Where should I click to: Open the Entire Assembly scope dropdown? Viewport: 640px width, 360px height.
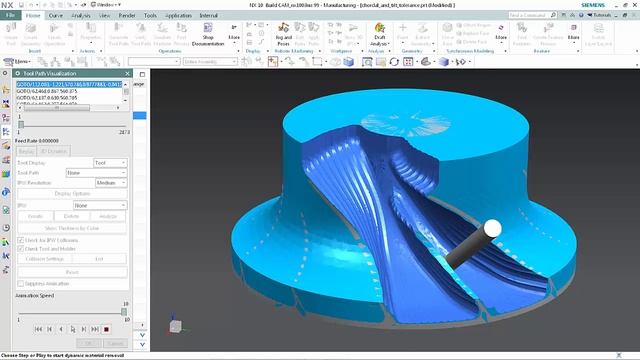click(x=210, y=62)
